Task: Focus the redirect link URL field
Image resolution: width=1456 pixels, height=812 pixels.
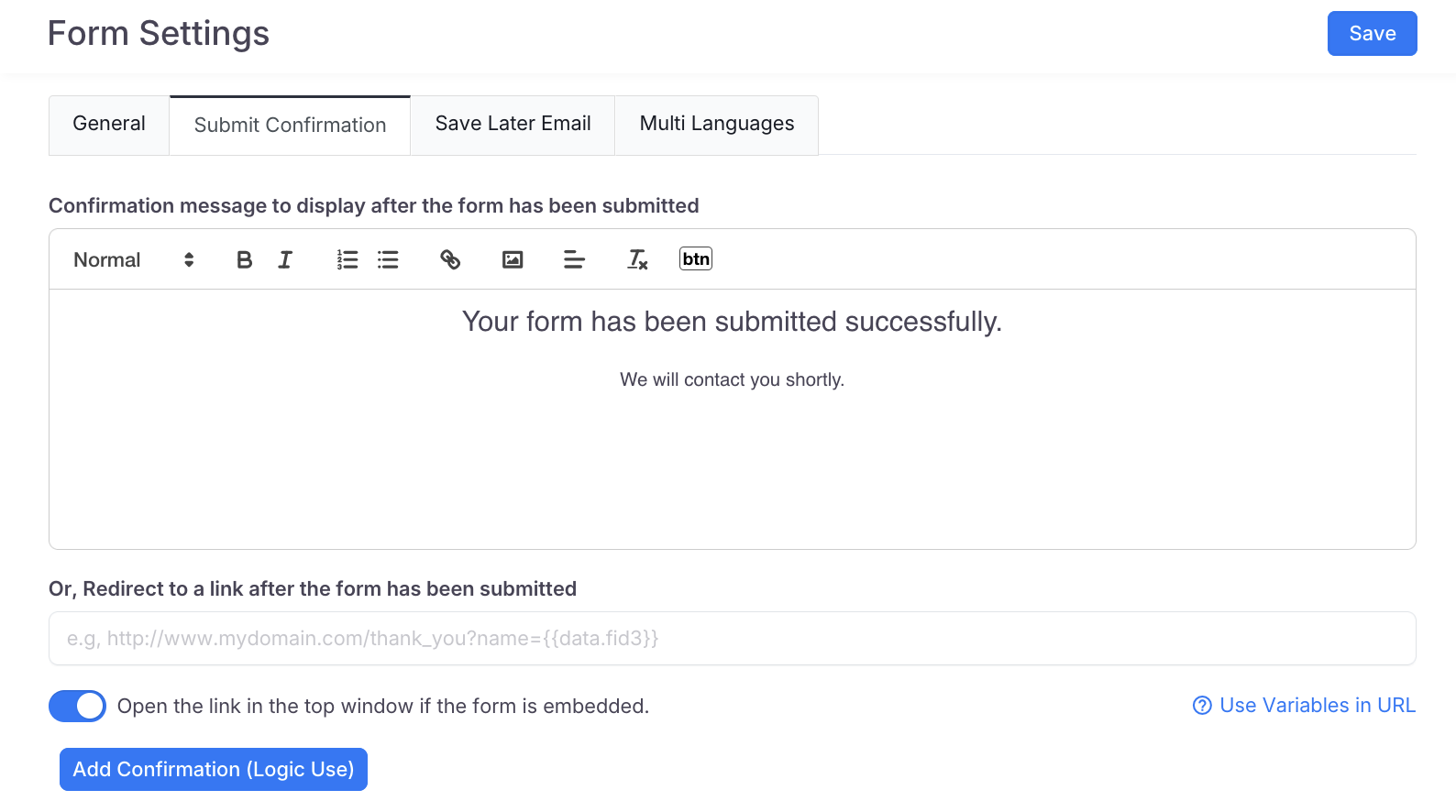Action: click(732, 639)
